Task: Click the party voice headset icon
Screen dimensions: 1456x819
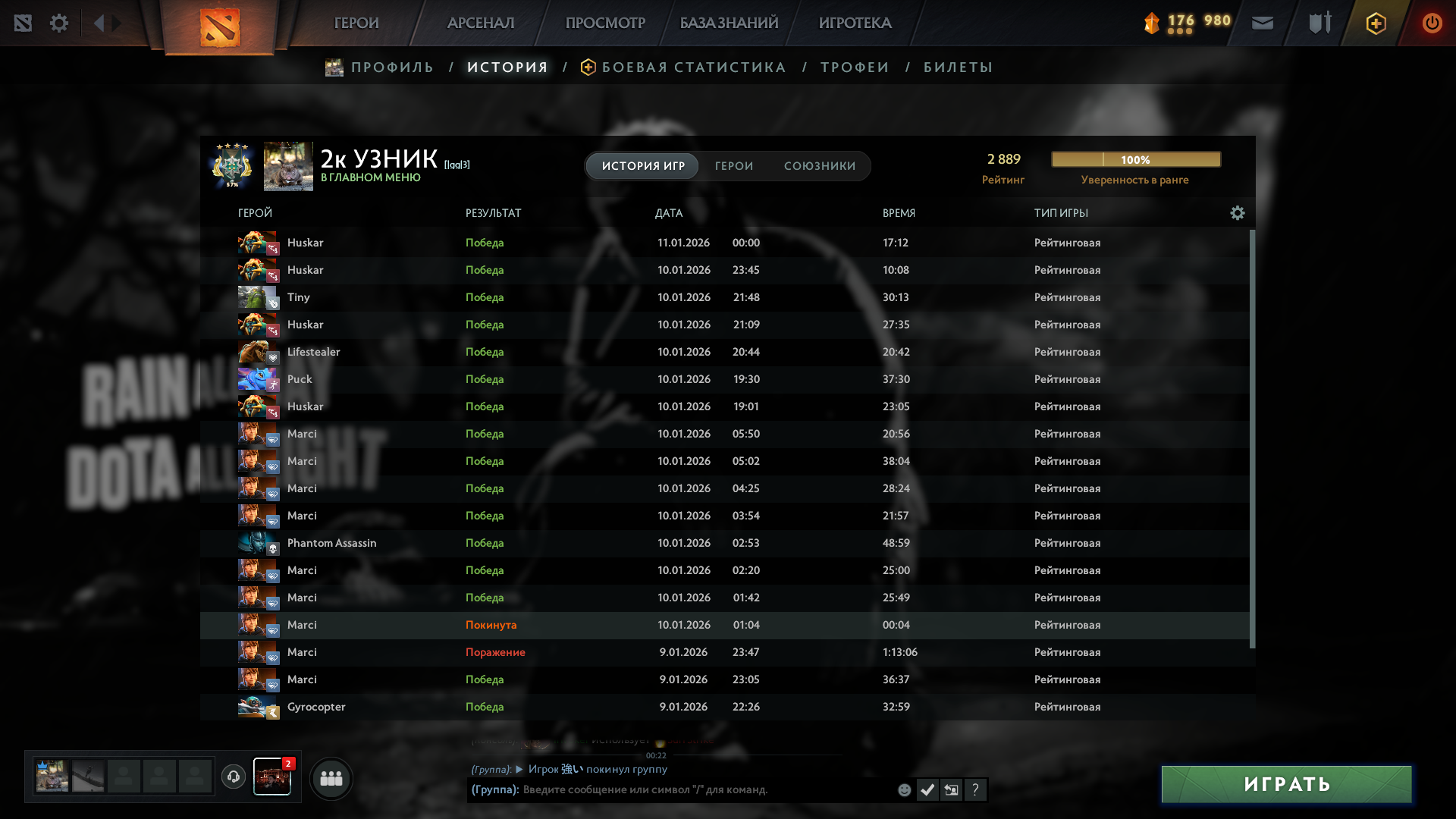Action: pyautogui.click(x=234, y=777)
